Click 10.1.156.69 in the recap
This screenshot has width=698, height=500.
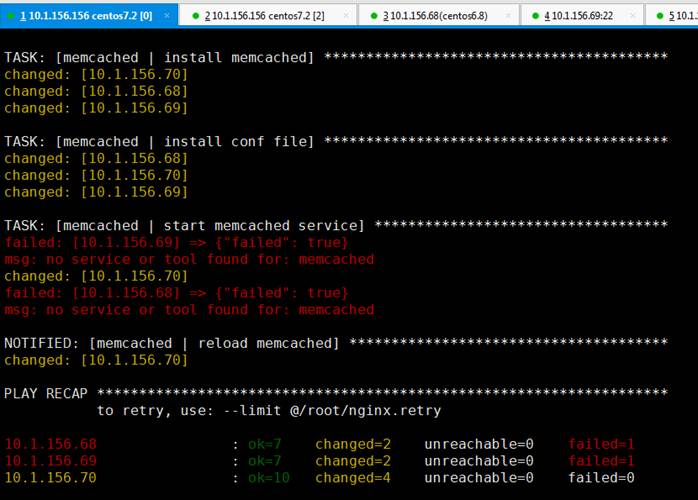pos(50,461)
